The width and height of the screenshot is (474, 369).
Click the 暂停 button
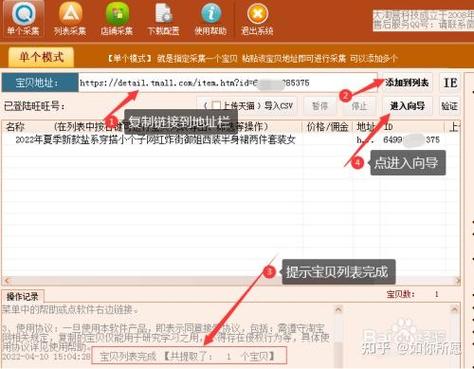click(x=320, y=106)
